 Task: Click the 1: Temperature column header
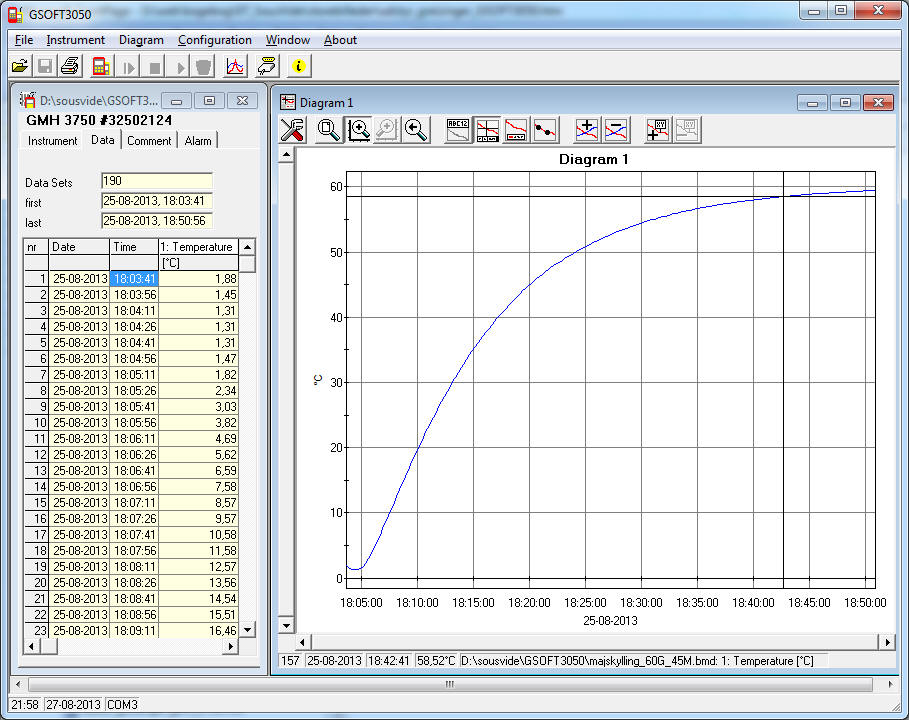coord(198,247)
